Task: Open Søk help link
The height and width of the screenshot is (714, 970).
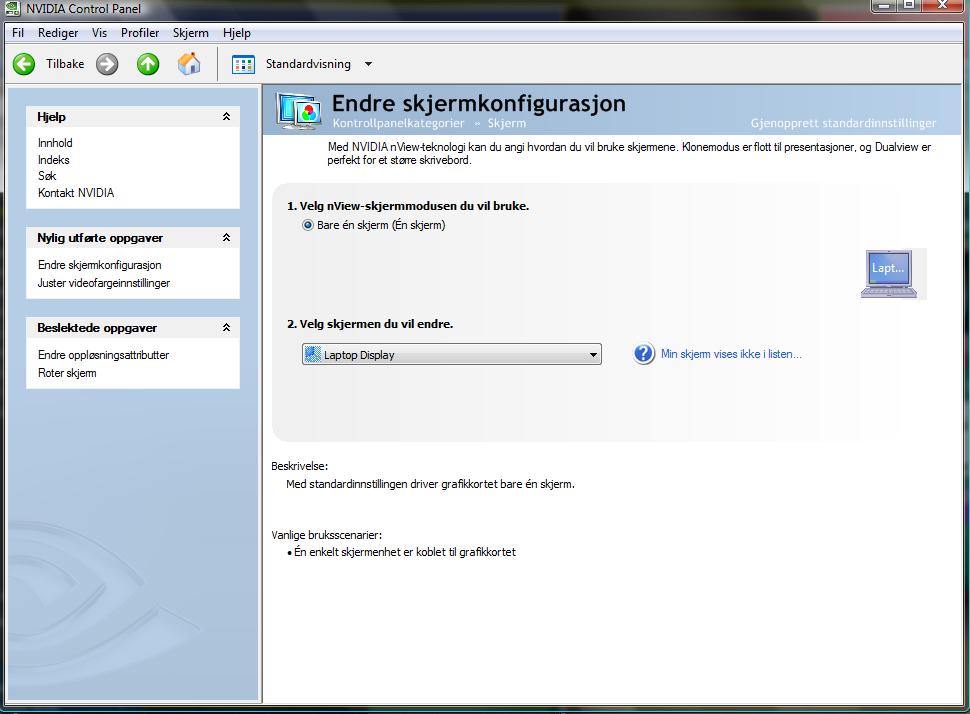Action: tap(47, 176)
